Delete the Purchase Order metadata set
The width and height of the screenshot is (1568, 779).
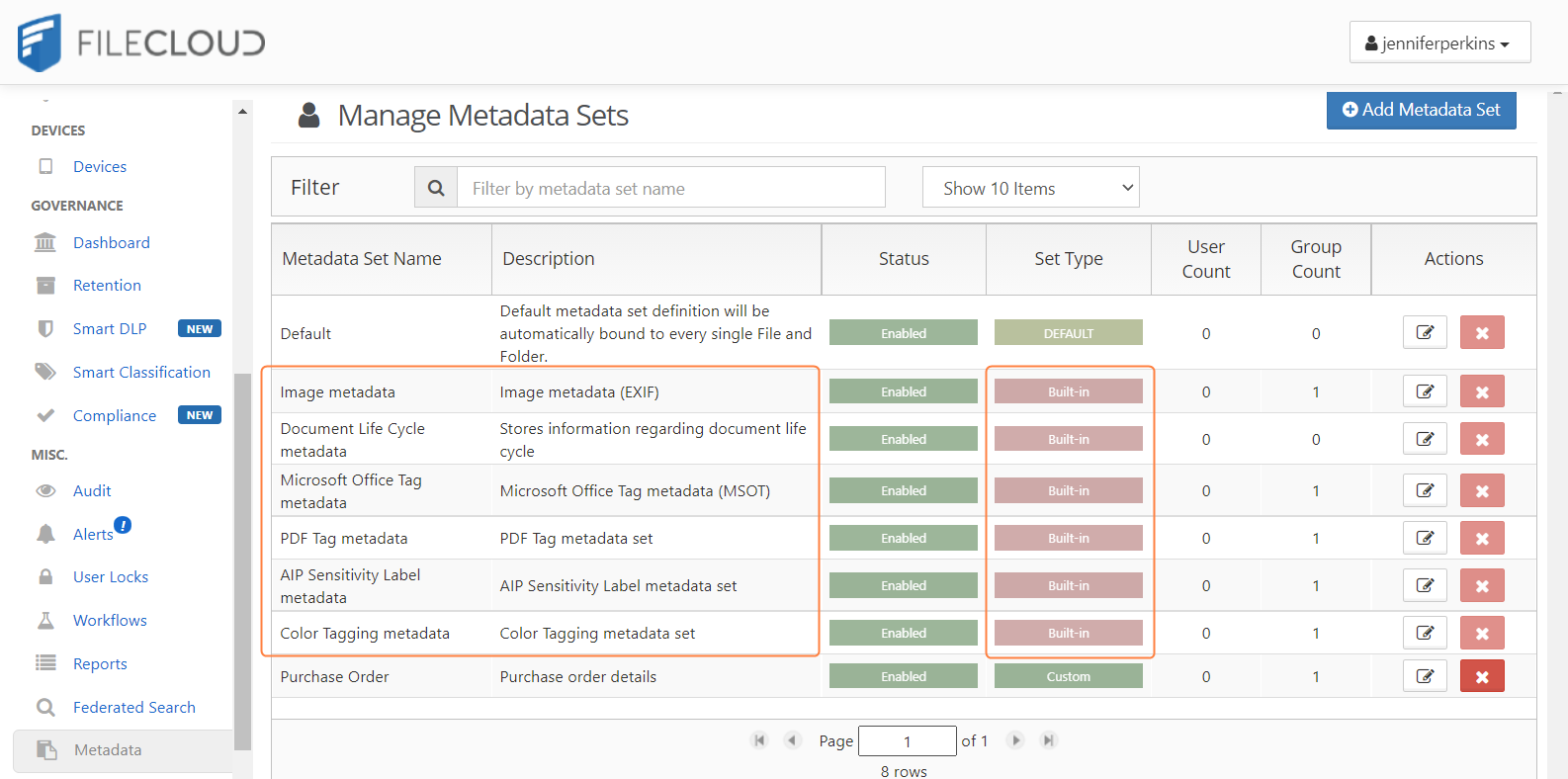tap(1481, 676)
